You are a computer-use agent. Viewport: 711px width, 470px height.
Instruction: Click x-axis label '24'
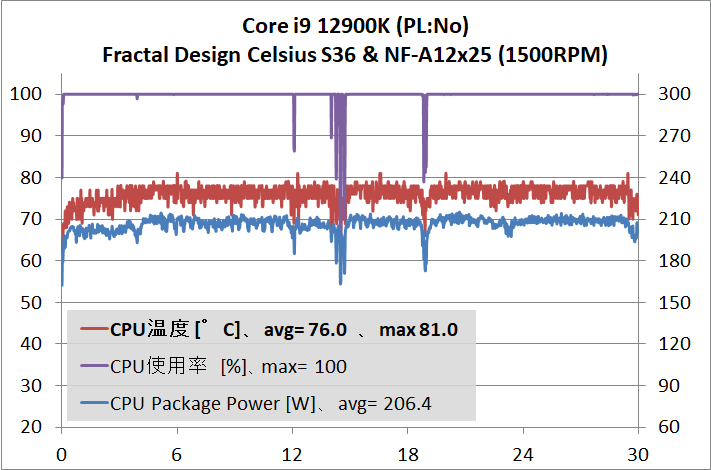pos(523,455)
